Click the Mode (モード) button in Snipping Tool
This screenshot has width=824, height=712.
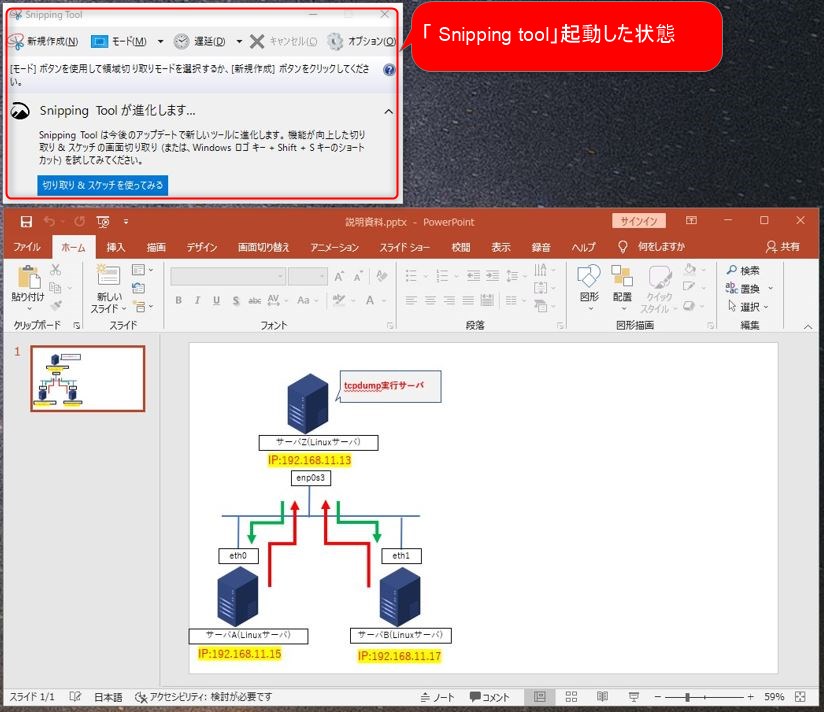point(119,41)
